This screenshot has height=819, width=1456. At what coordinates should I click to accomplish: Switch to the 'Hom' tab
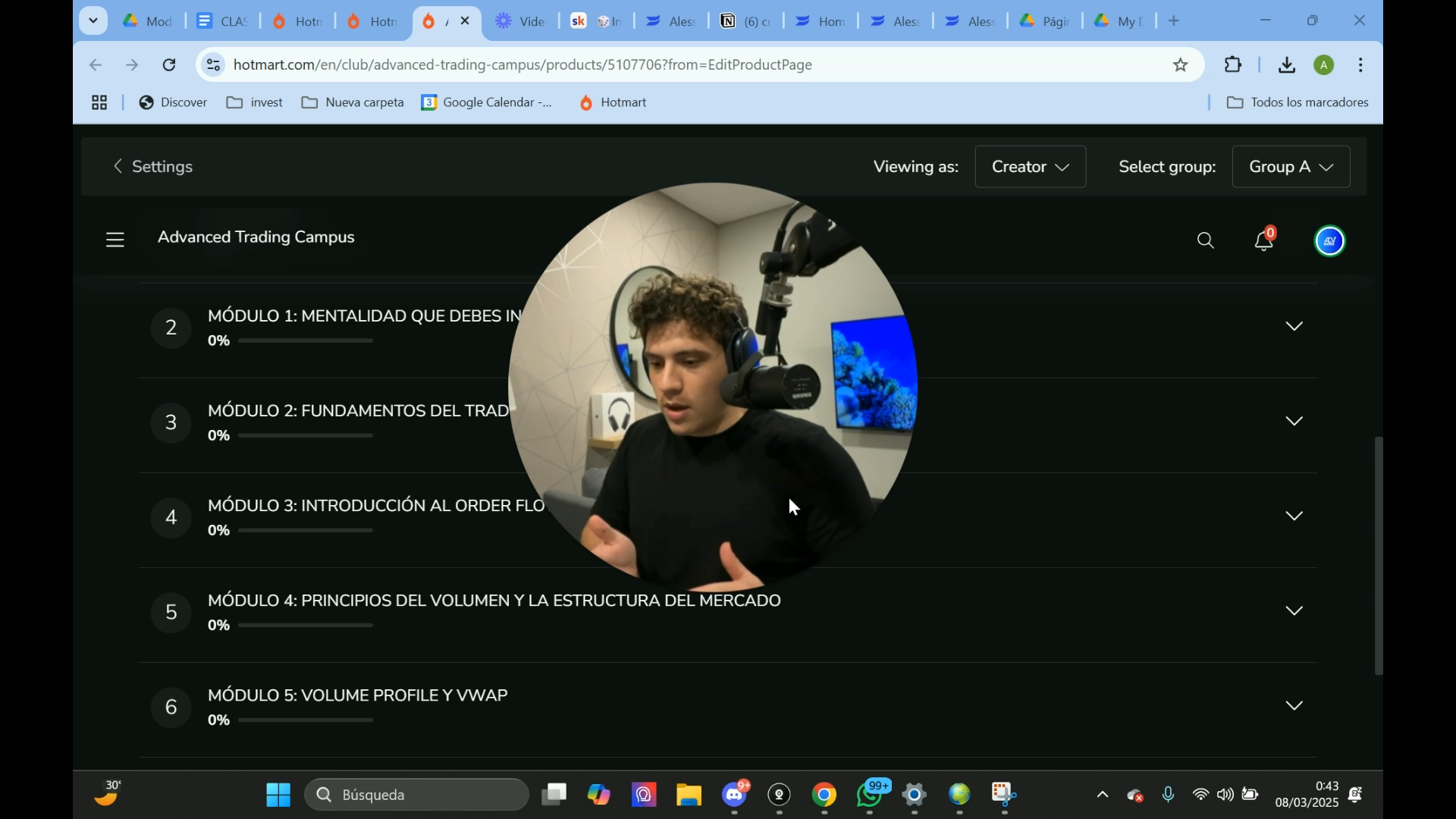[820, 21]
